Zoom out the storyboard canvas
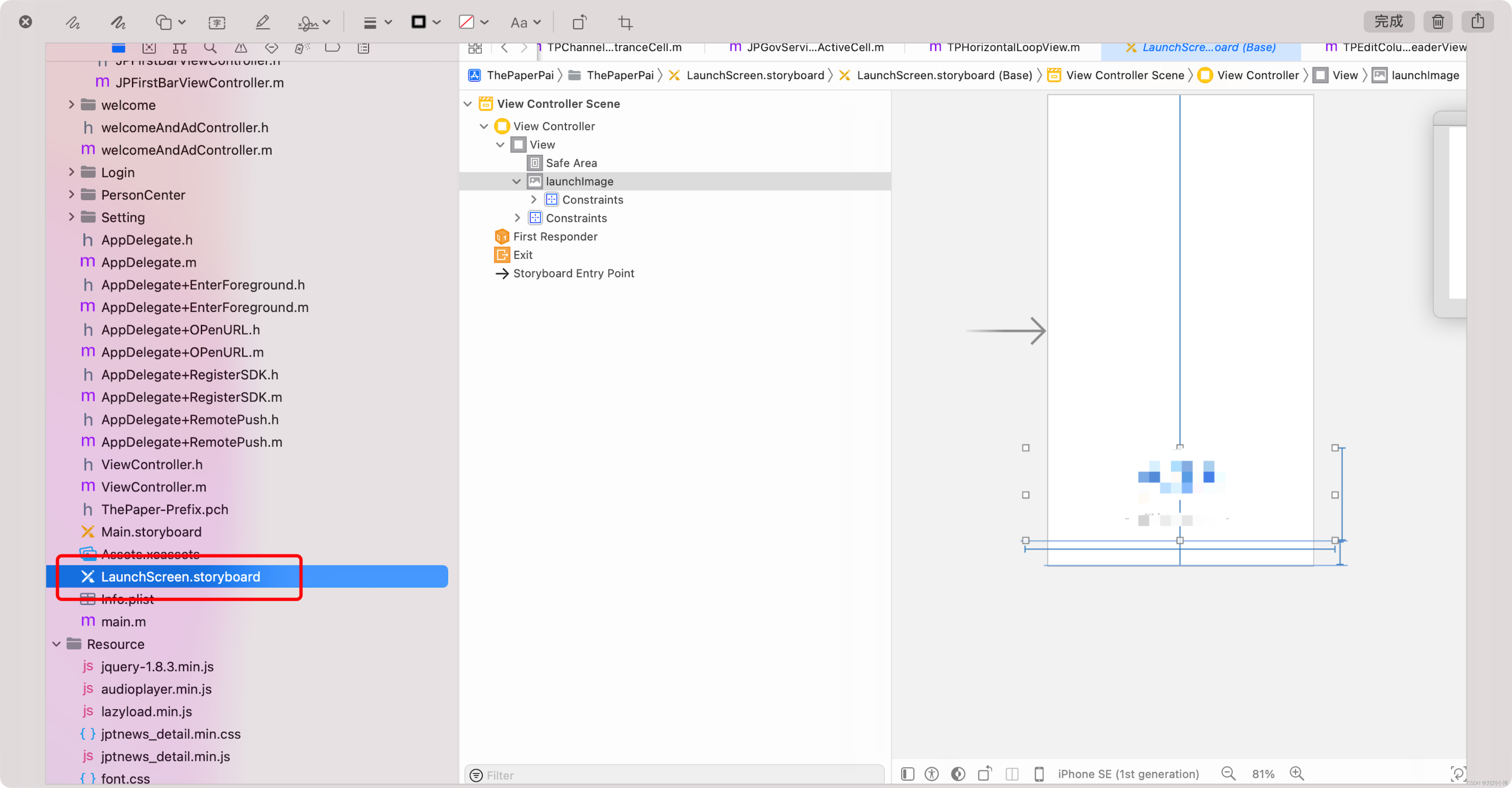Viewport: 1512px width, 788px height. 1228,774
